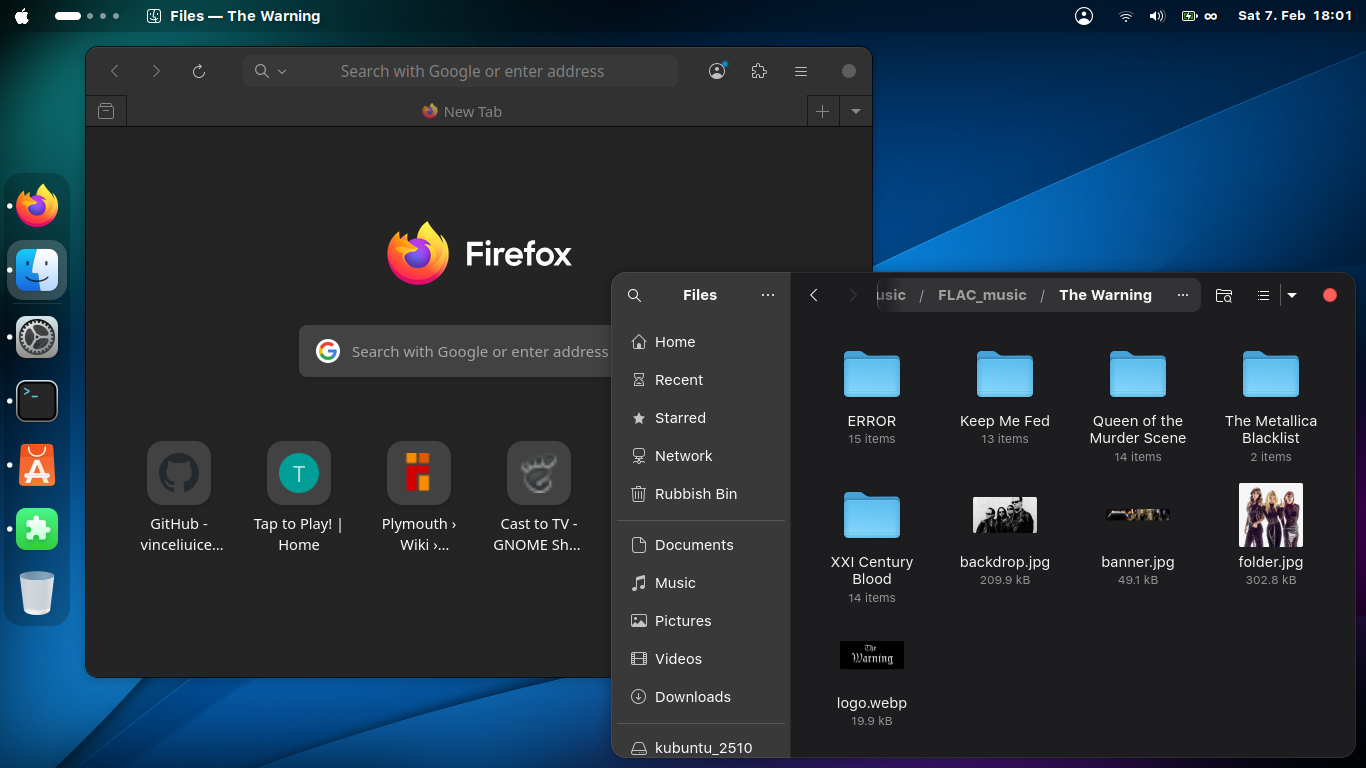
Task: Switch to the New Tab tab
Action: (462, 111)
